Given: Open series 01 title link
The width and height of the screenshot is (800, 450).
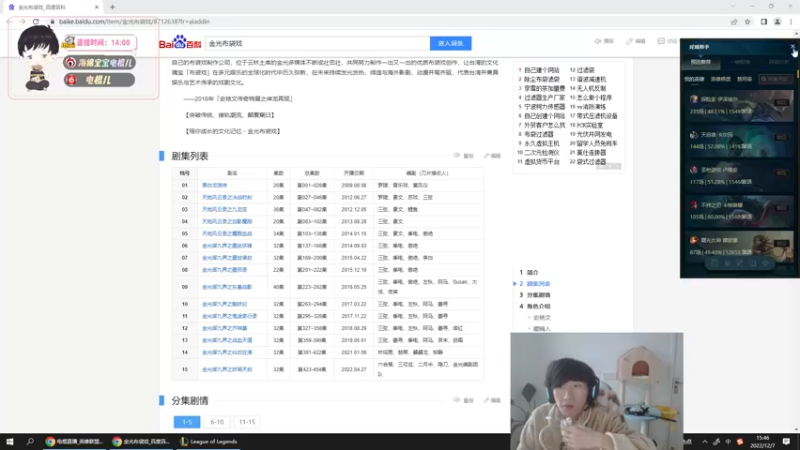Looking at the screenshot, I should (214, 185).
